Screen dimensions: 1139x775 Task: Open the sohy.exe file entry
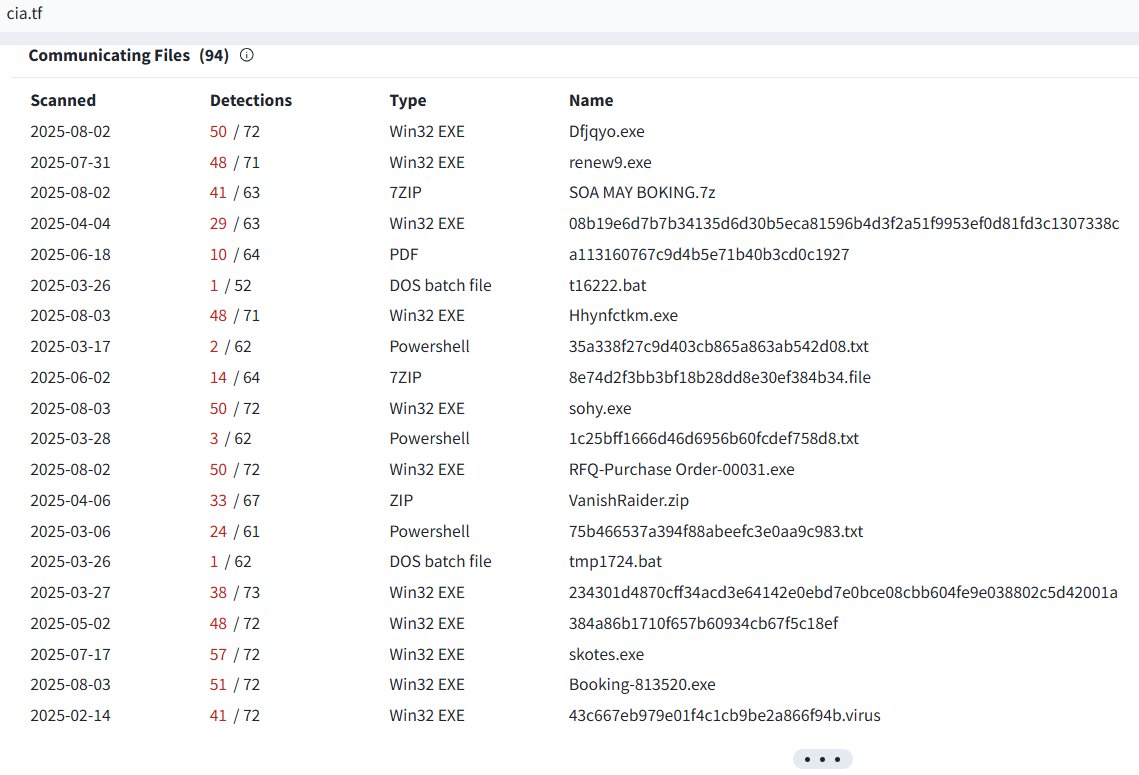(x=600, y=408)
